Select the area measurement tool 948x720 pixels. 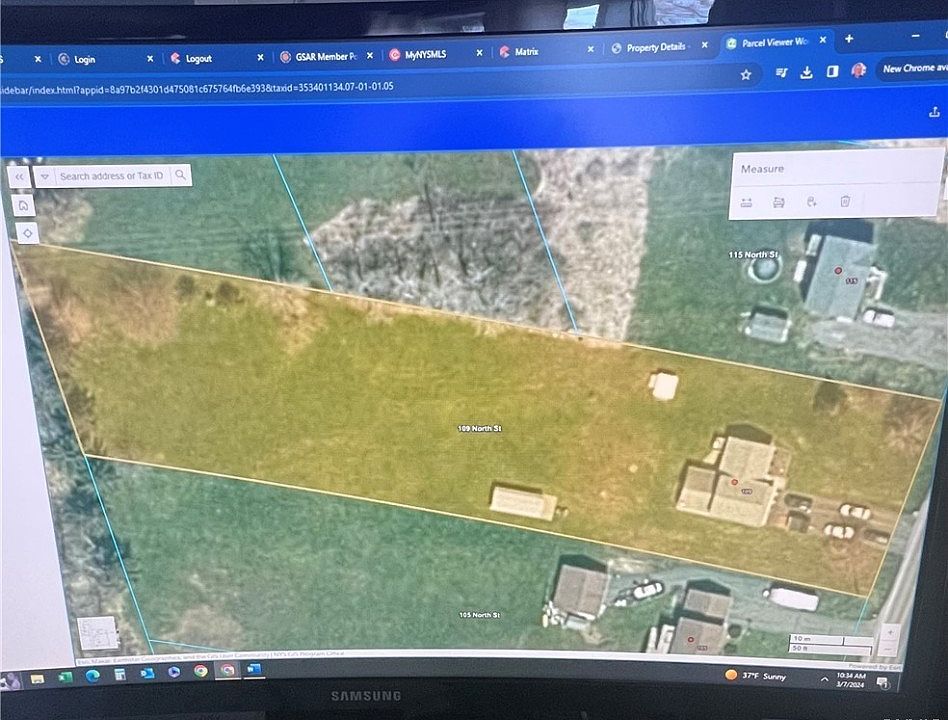click(779, 202)
